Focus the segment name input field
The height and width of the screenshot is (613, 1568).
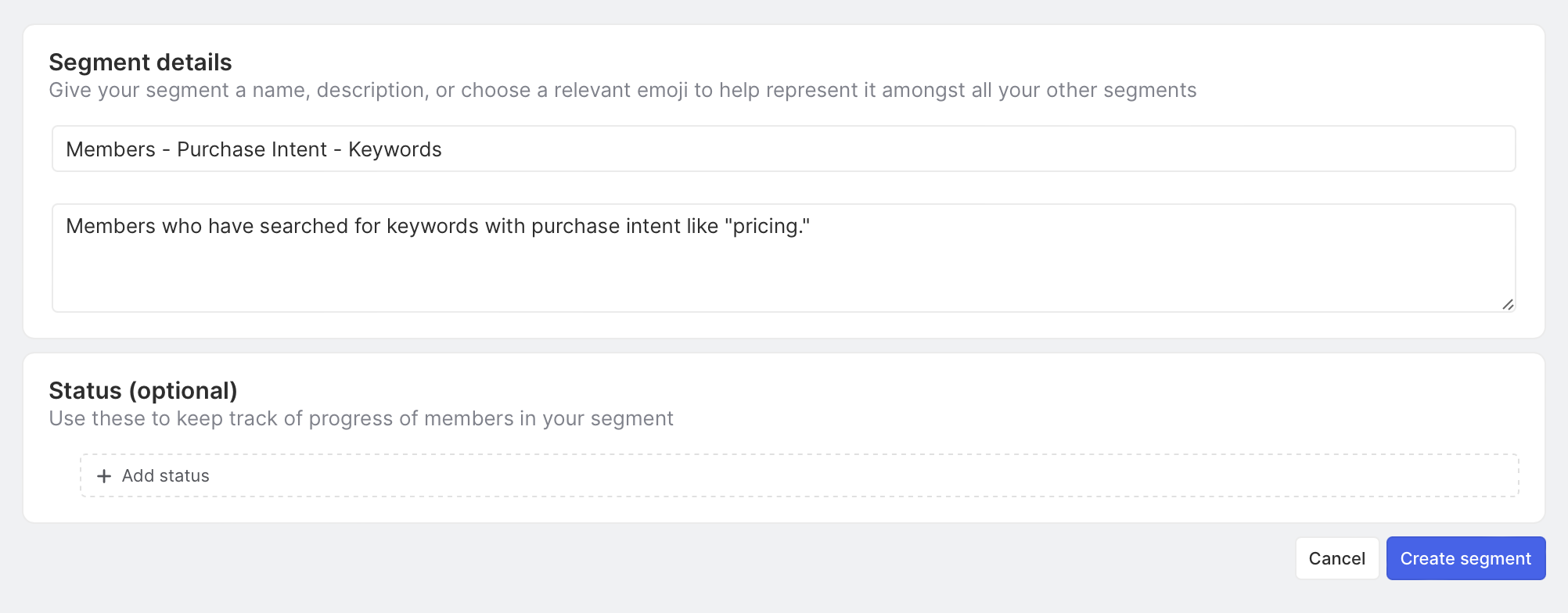pyautogui.click(x=782, y=149)
